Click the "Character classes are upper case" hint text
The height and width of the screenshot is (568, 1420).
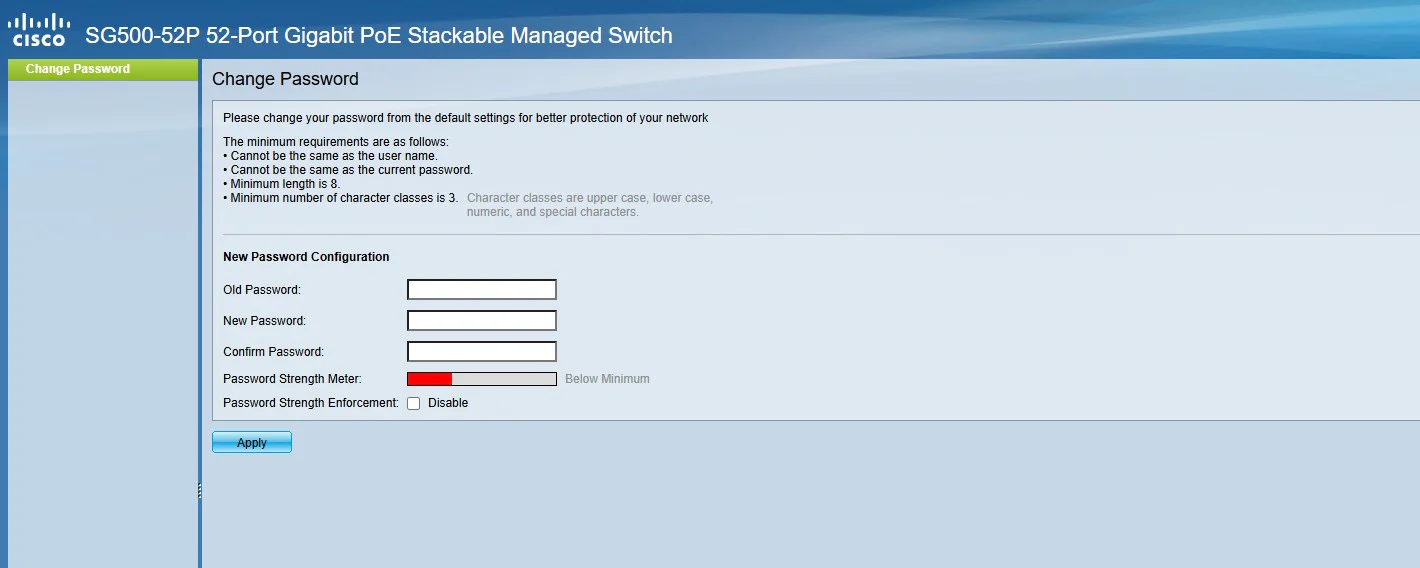[x=590, y=205]
